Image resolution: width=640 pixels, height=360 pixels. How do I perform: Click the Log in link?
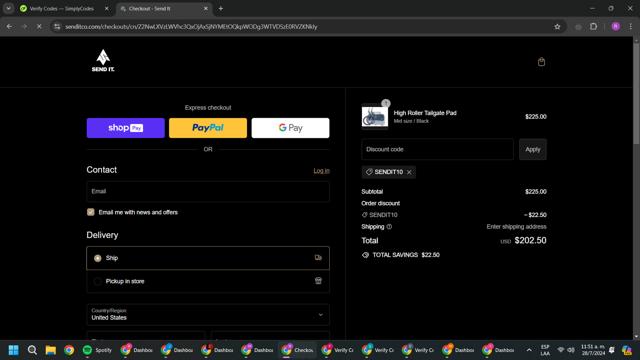pos(321,171)
